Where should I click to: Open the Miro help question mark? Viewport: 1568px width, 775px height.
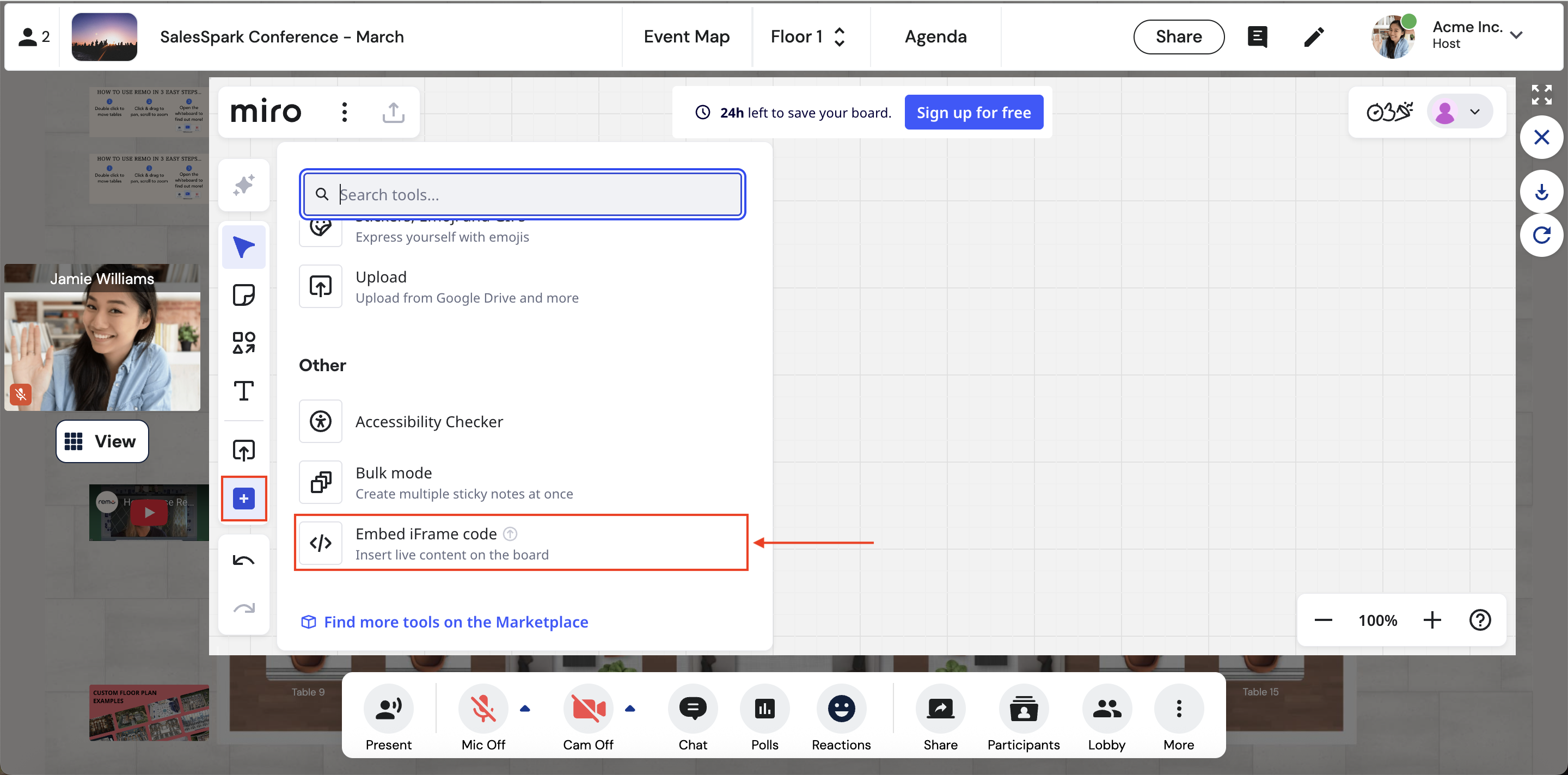(x=1479, y=620)
